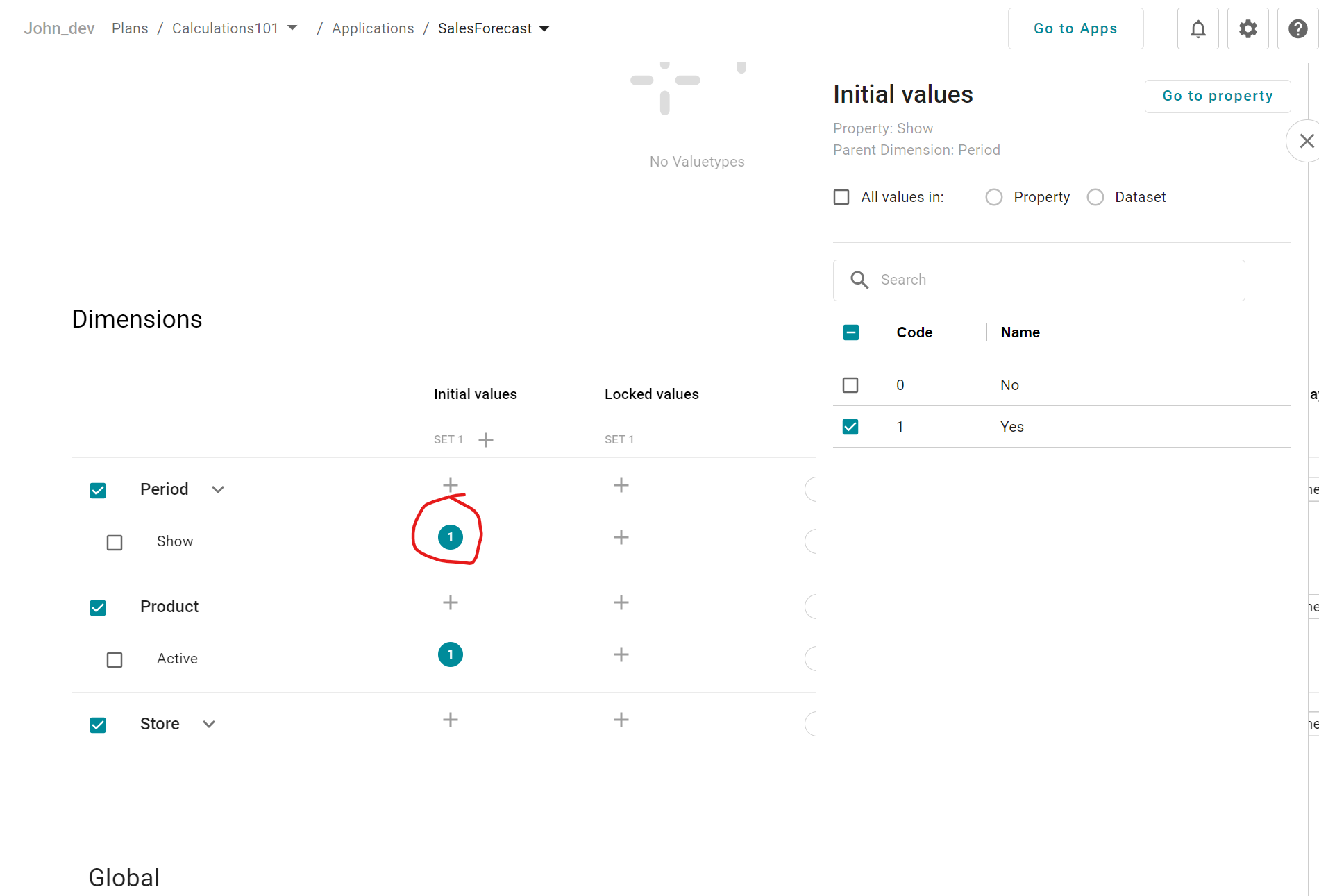Navigate to Plans in breadcrumb
The height and width of the screenshot is (896, 1319).
130,28
